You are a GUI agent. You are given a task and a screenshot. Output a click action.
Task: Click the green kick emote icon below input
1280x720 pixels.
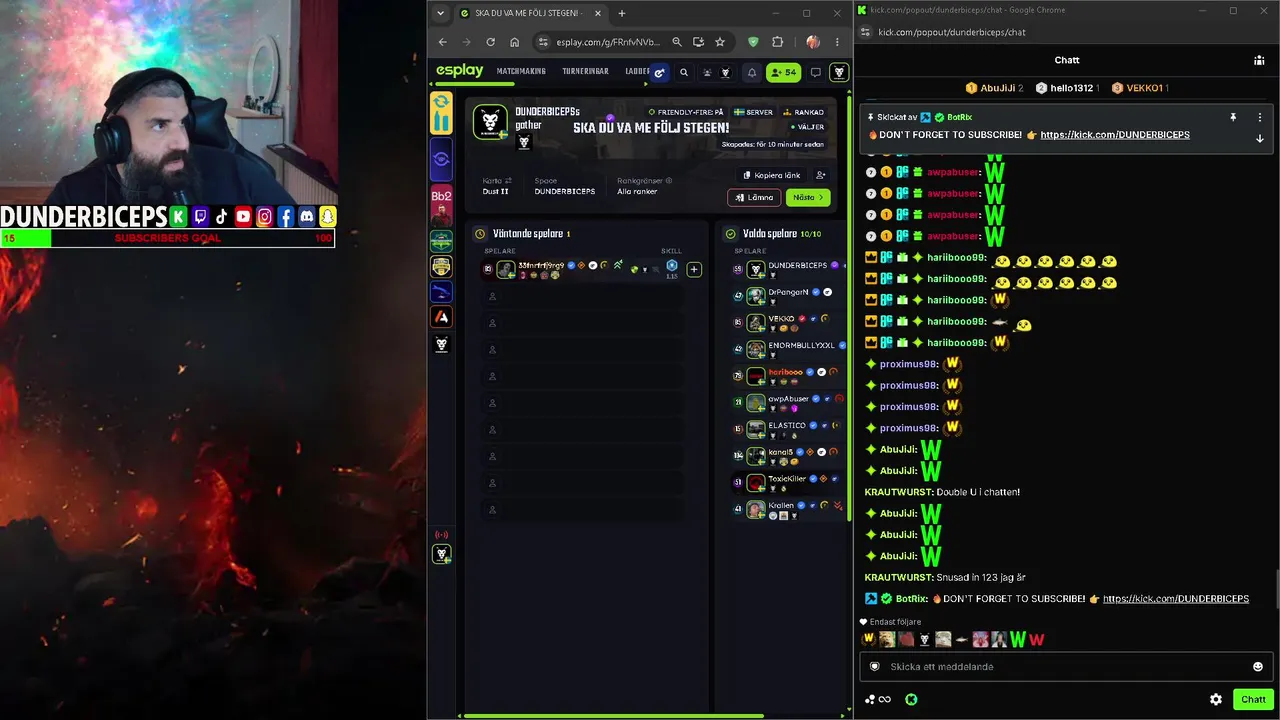coord(911,700)
